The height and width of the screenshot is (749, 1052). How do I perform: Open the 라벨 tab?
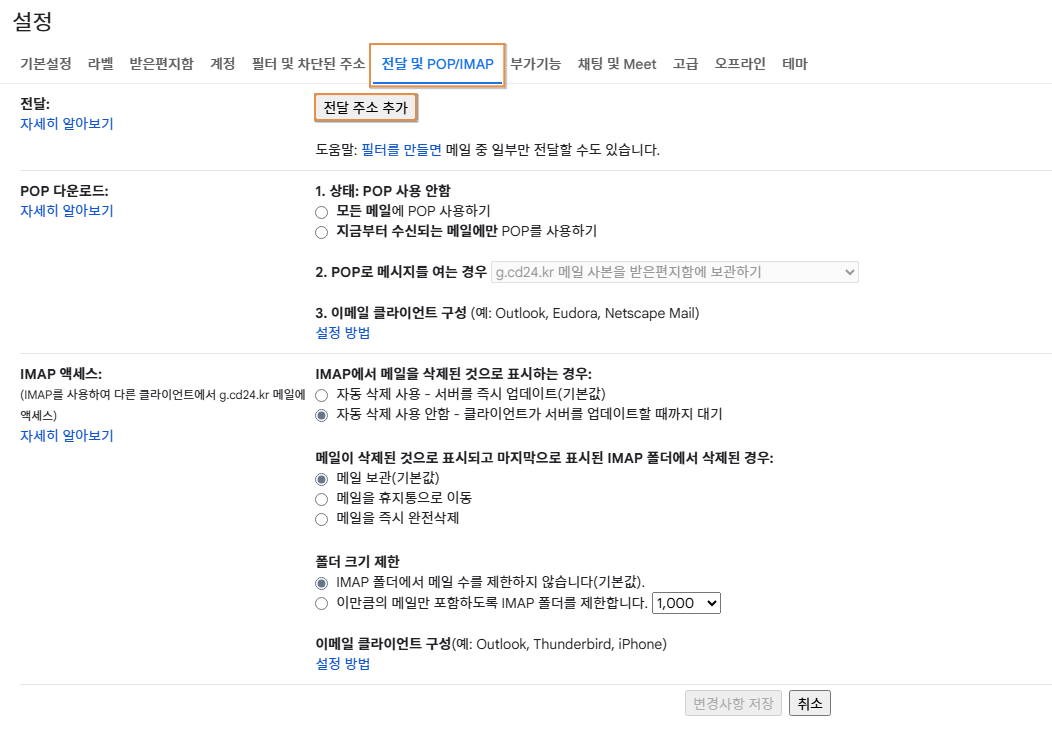point(100,64)
